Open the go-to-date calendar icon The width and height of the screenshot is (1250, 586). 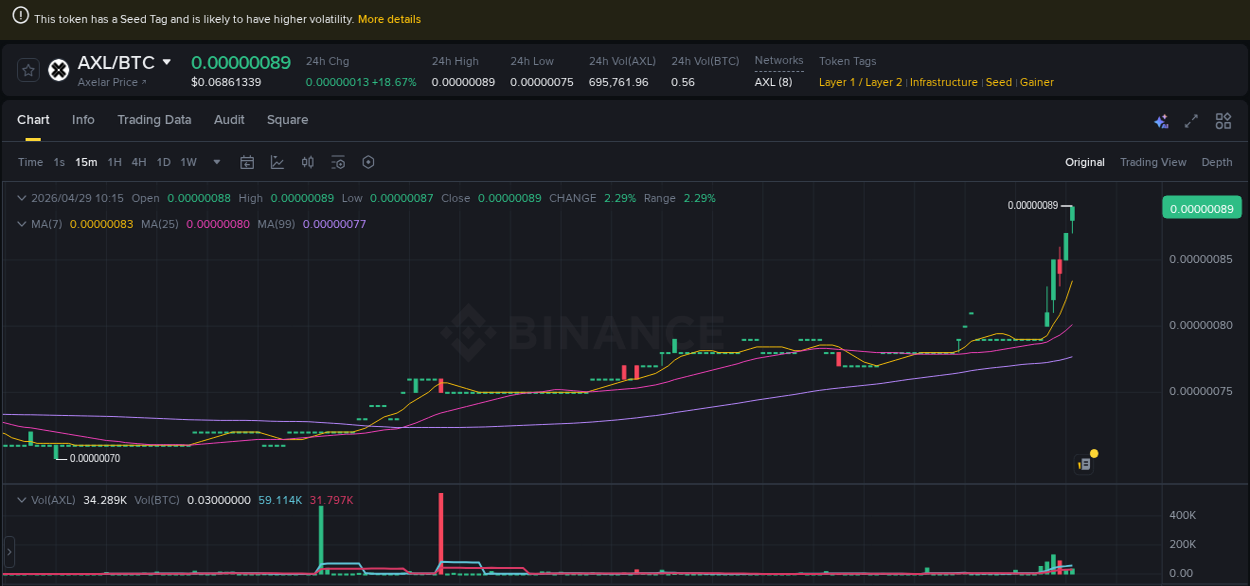(247, 162)
